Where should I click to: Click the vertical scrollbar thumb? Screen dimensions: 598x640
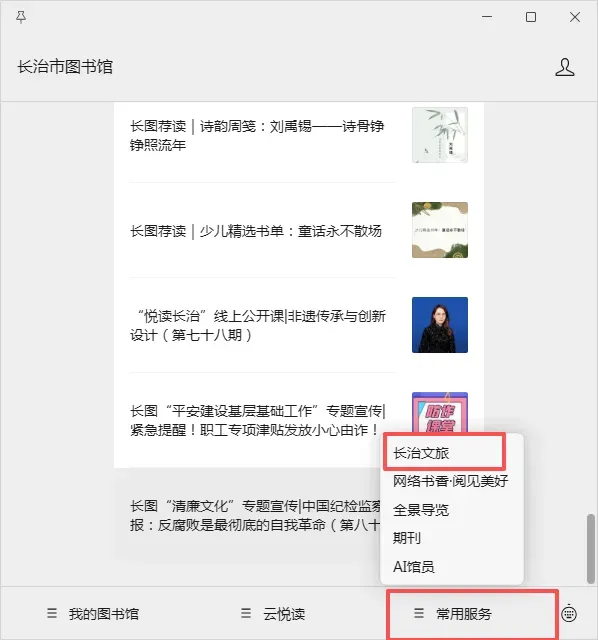(x=591, y=549)
